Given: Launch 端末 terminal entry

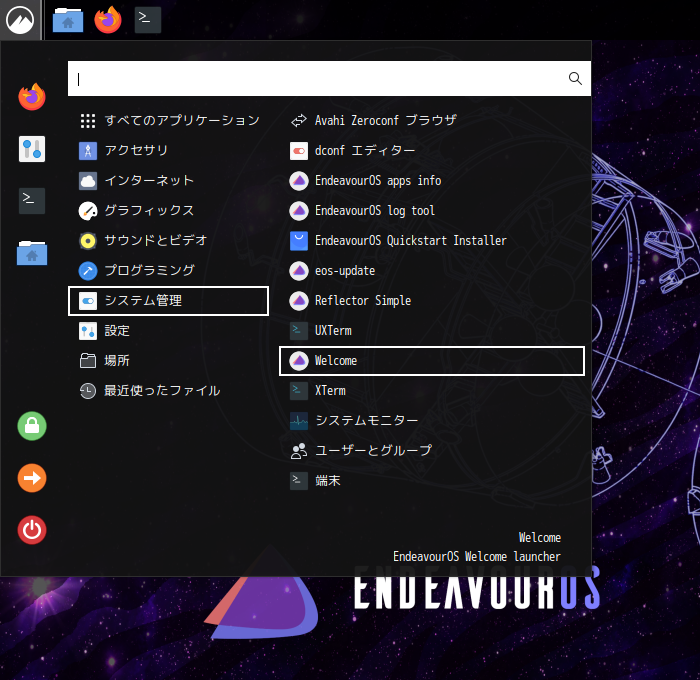Looking at the screenshot, I should (432, 481).
